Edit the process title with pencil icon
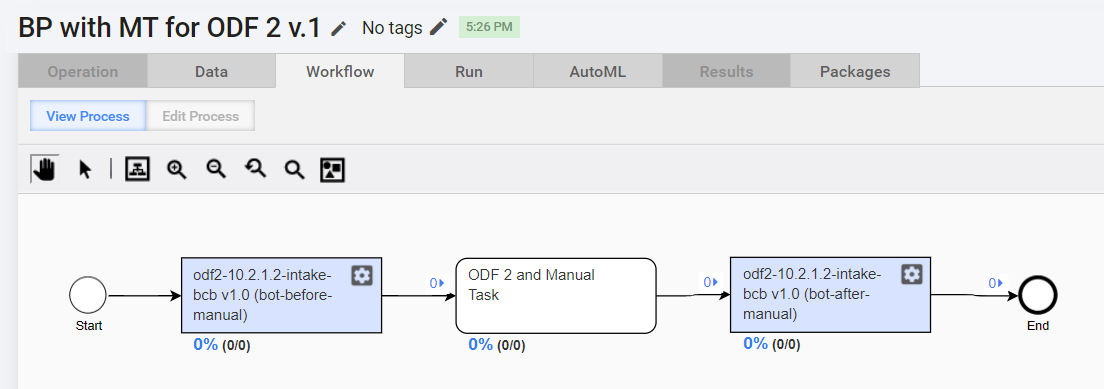Viewport: 1104px width, 389px height. (x=339, y=28)
